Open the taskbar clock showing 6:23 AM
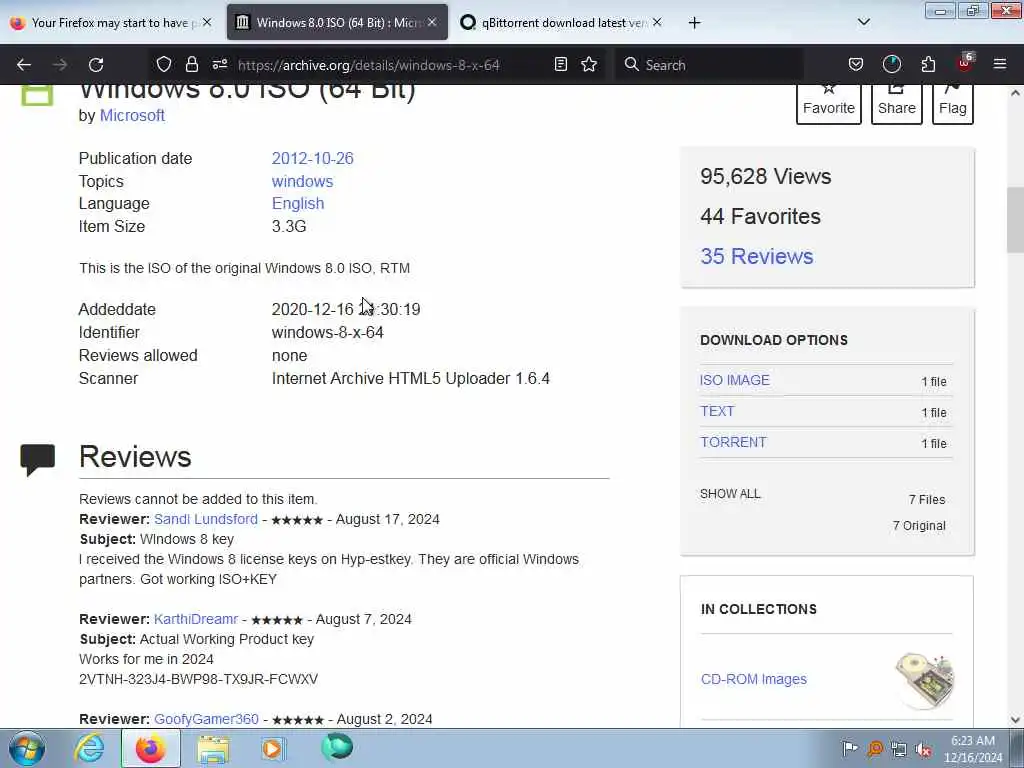Screen dimensions: 1024x768 click(x=973, y=749)
